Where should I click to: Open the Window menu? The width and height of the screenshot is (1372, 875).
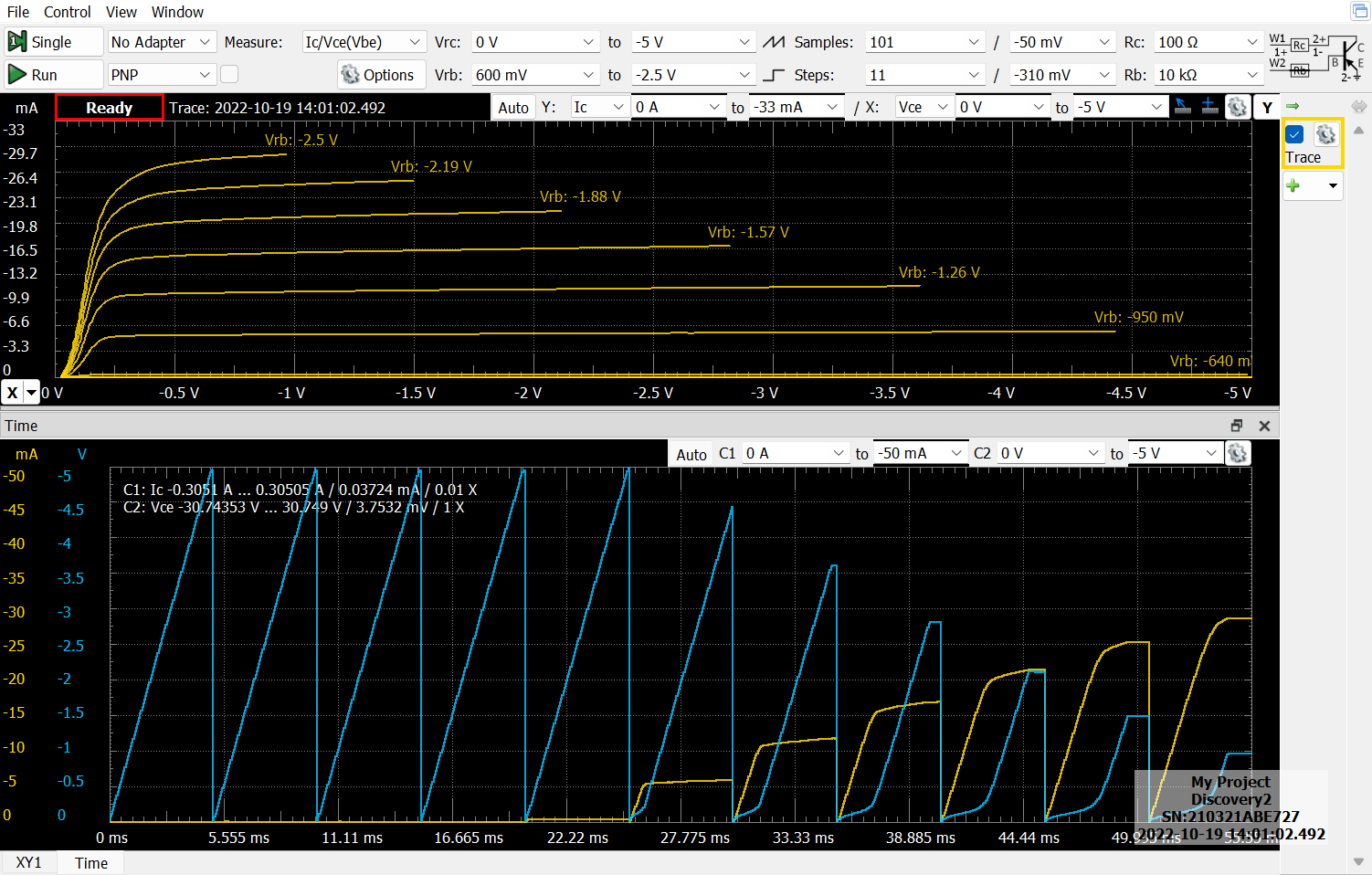click(x=177, y=12)
